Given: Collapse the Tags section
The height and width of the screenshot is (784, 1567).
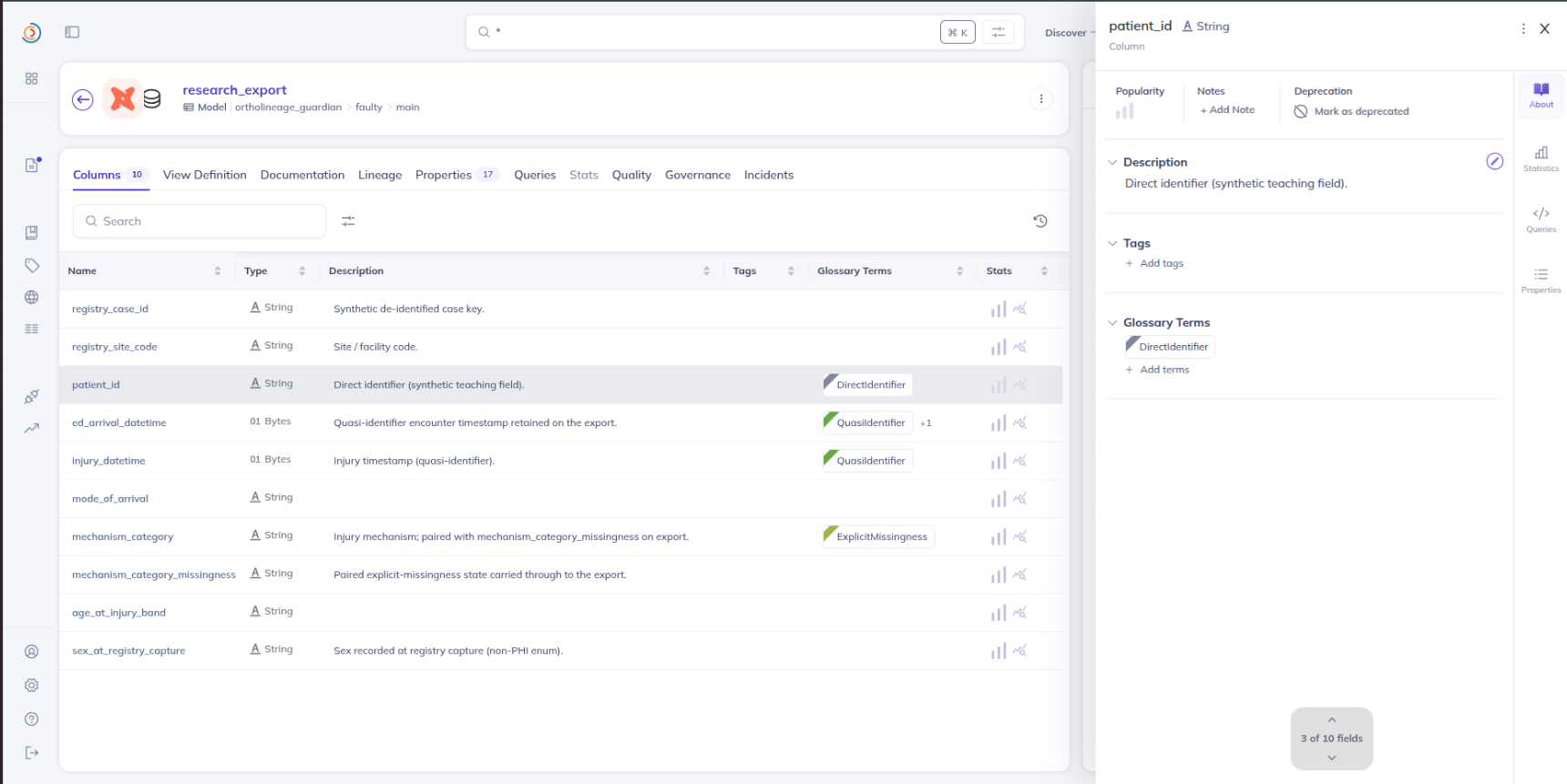Looking at the screenshot, I should pos(1112,243).
